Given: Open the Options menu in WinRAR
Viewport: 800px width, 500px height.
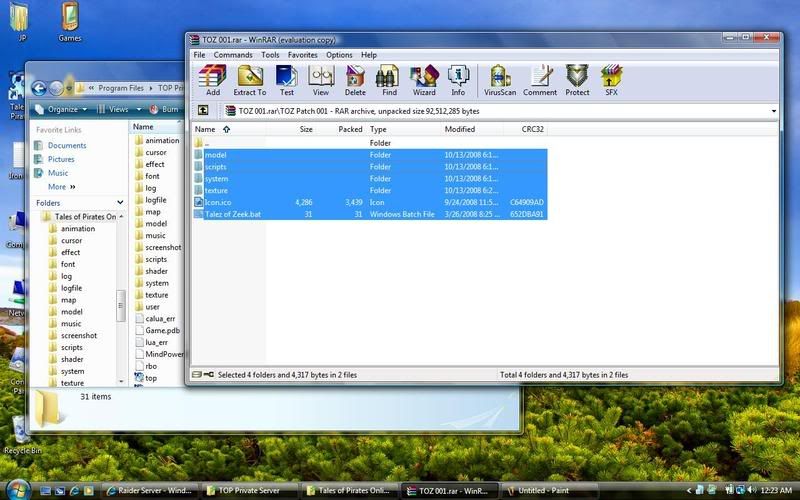Looking at the screenshot, I should (x=339, y=55).
